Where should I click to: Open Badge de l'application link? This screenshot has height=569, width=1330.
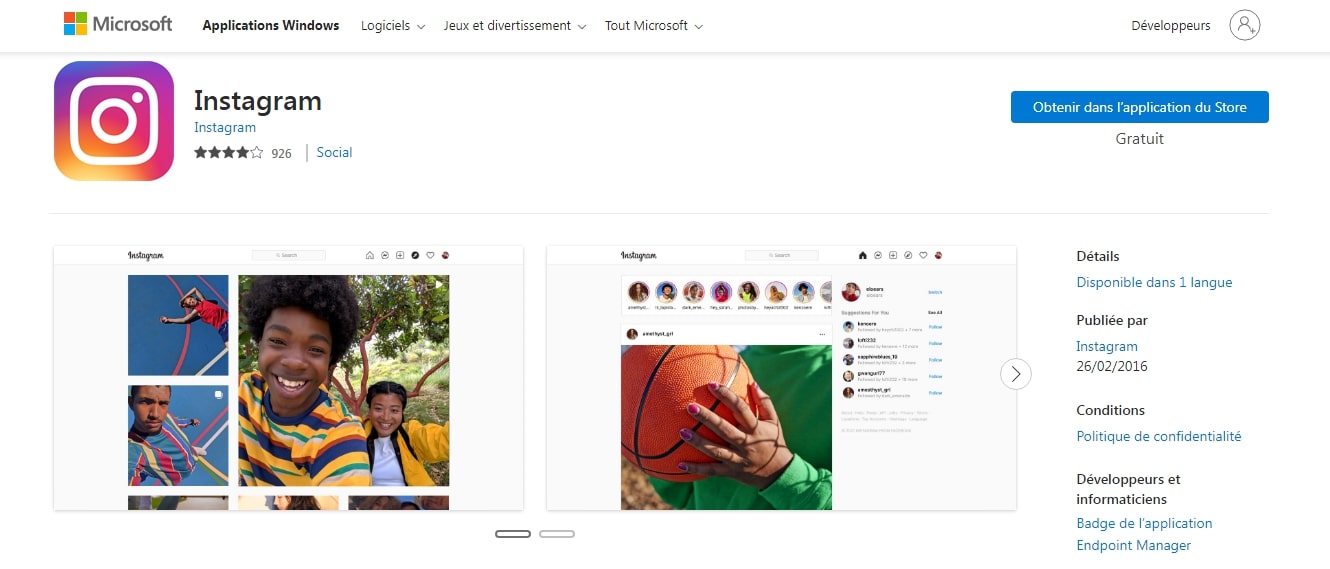click(x=1144, y=523)
